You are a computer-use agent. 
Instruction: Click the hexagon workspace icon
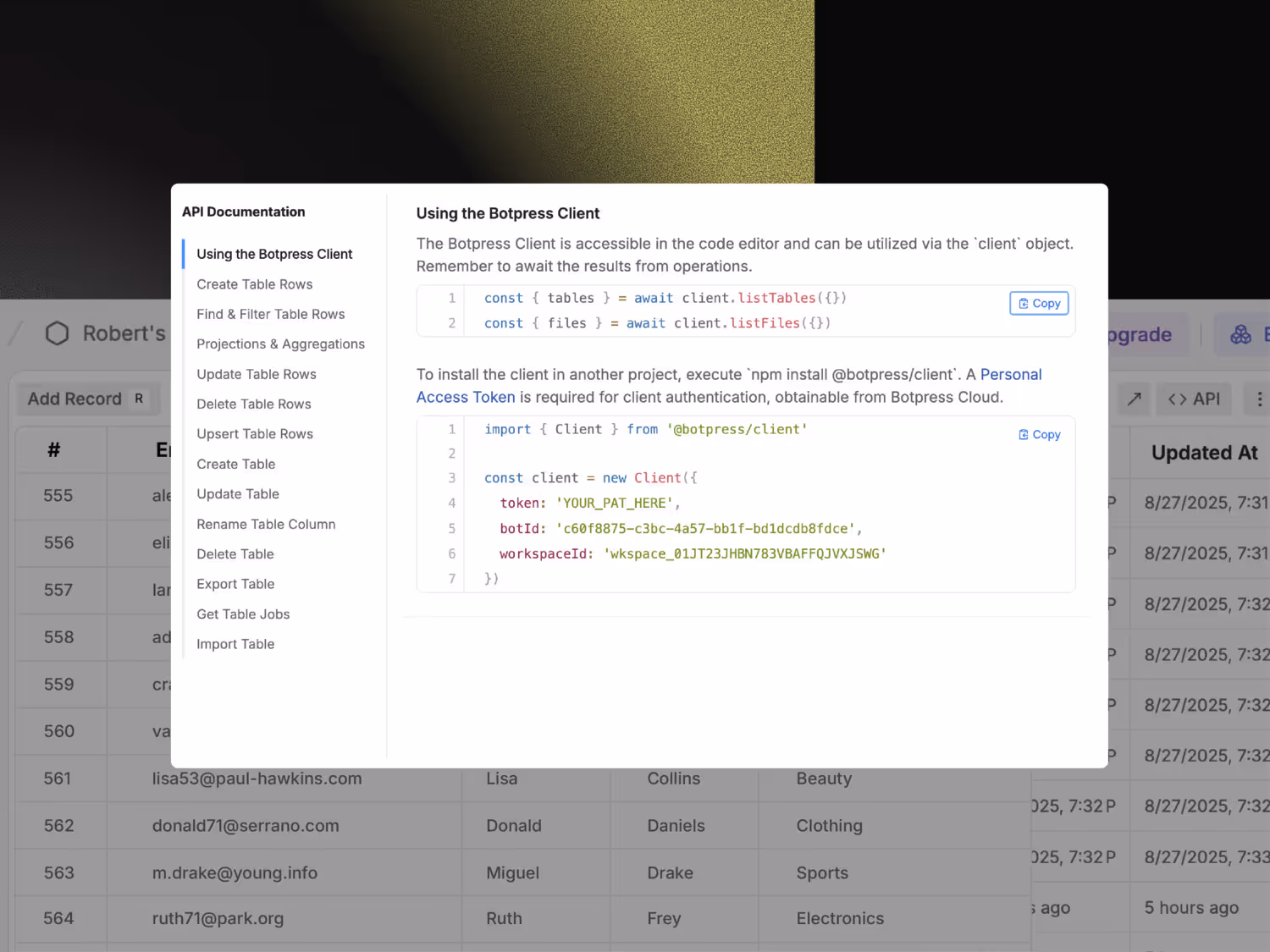click(57, 333)
